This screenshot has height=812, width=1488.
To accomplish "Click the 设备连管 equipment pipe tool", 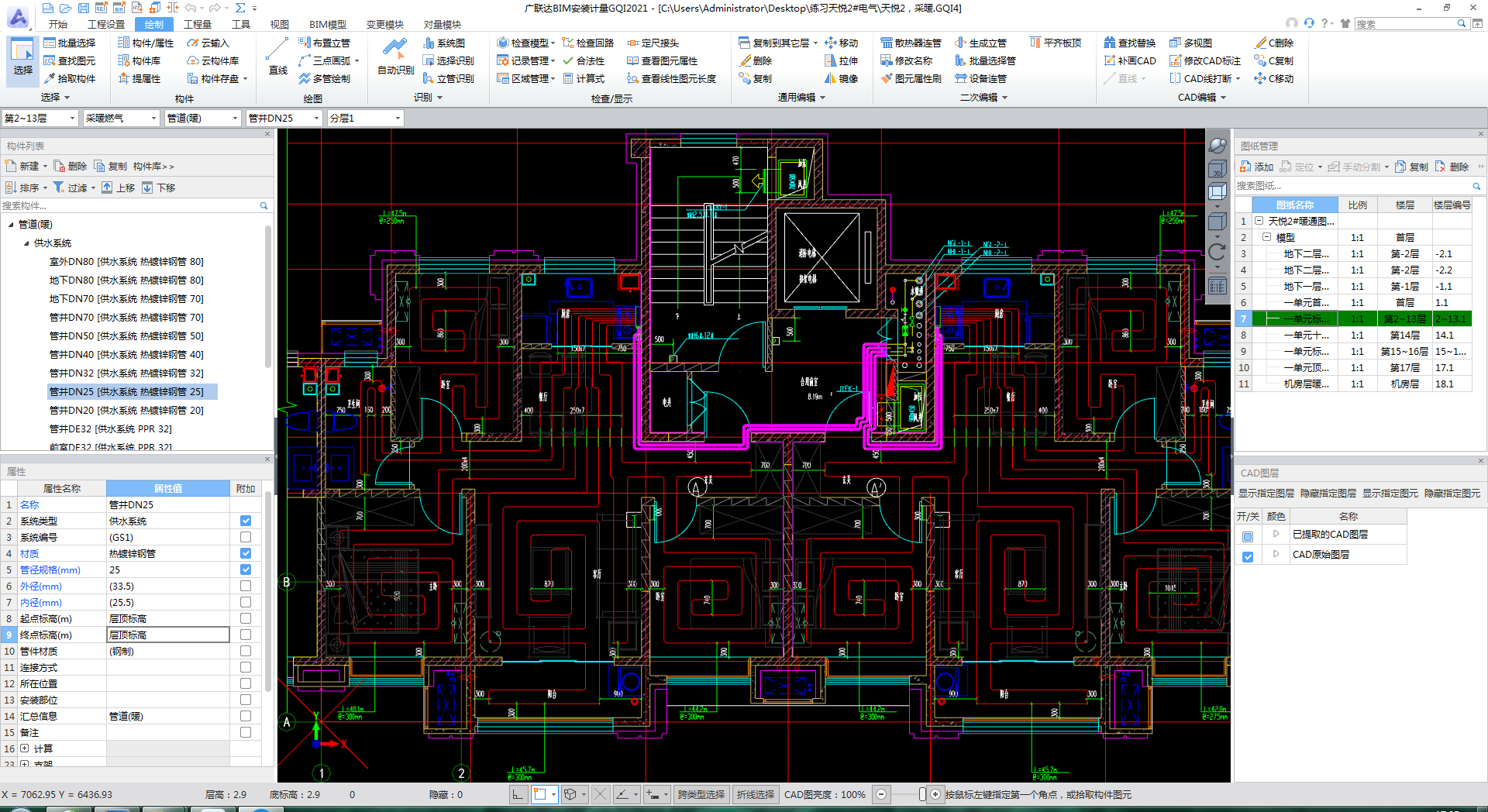I will (981, 79).
